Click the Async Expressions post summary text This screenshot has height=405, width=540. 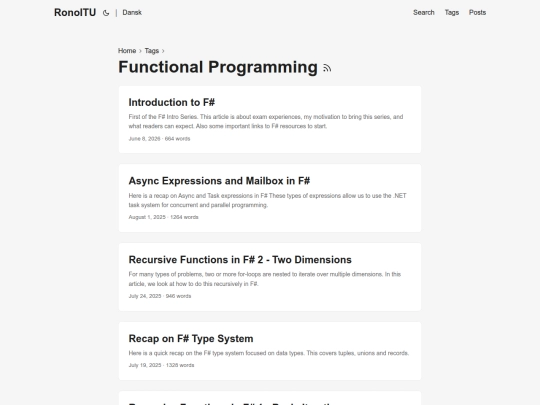pyautogui.click(x=268, y=200)
